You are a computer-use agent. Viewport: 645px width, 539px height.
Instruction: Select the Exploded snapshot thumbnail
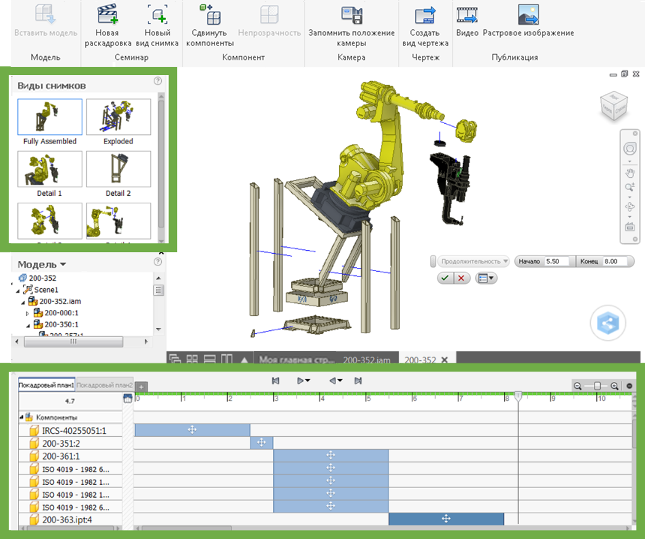[118, 117]
